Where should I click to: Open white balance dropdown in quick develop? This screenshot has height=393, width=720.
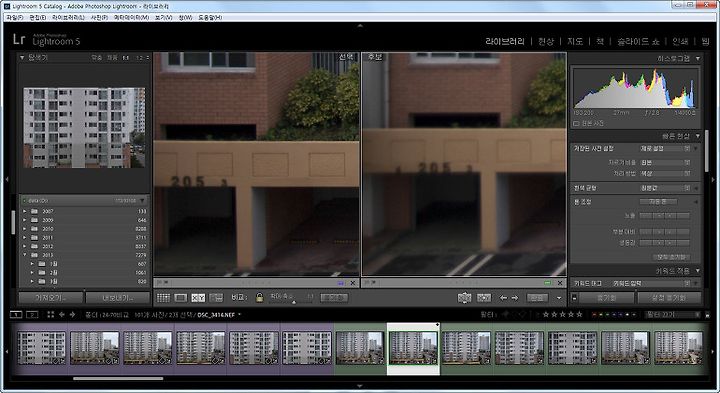click(x=665, y=188)
